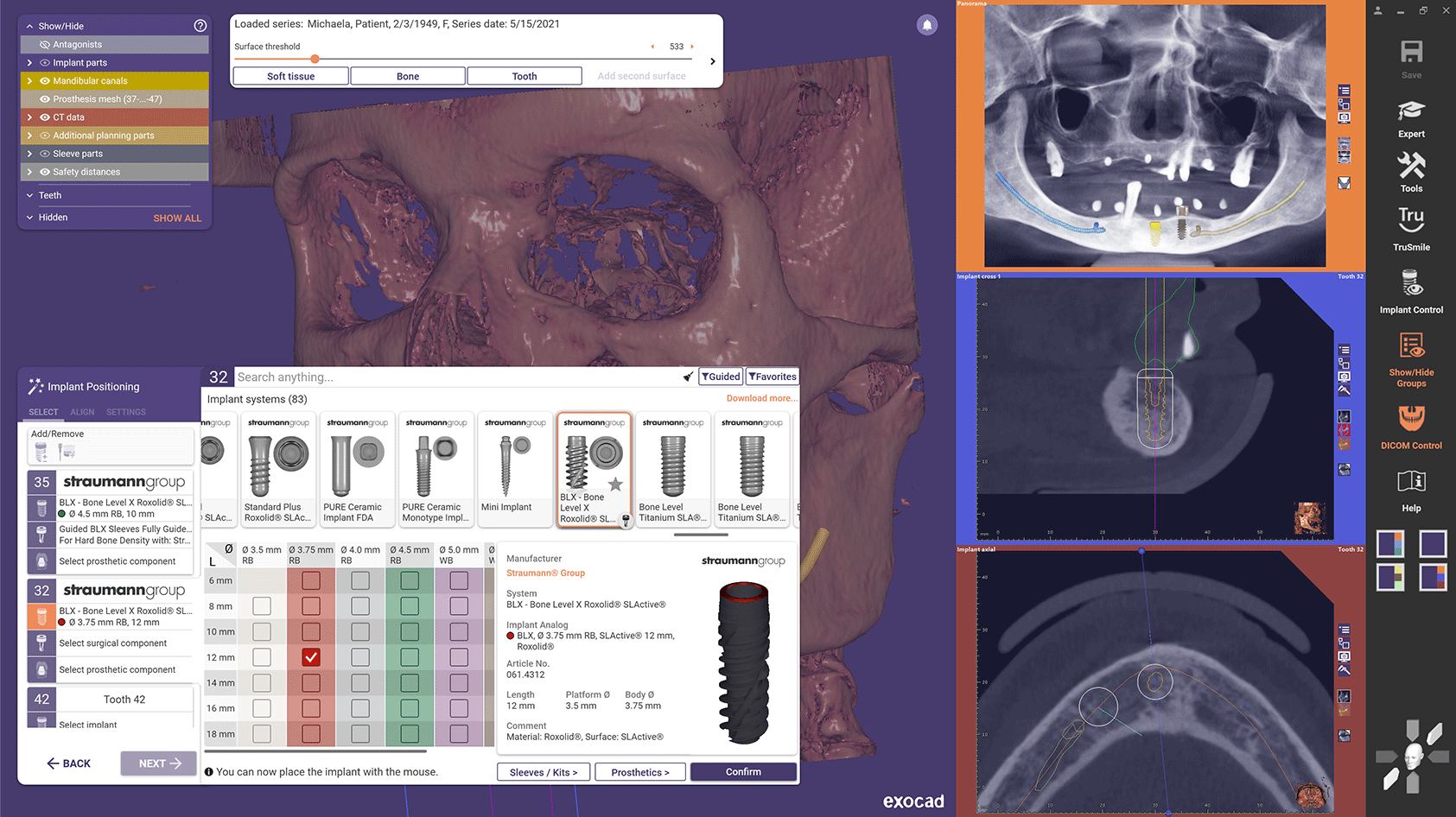Image resolution: width=1456 pixels, height=817 pixels.
Task: Hide Prosthesis mesh with eye icon
Action: pyautogui.click(x=45, y=99)
